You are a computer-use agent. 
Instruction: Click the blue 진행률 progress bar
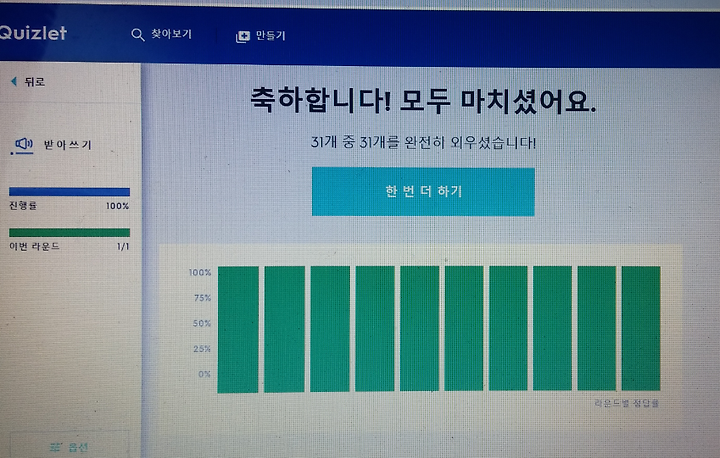(69, 192)
